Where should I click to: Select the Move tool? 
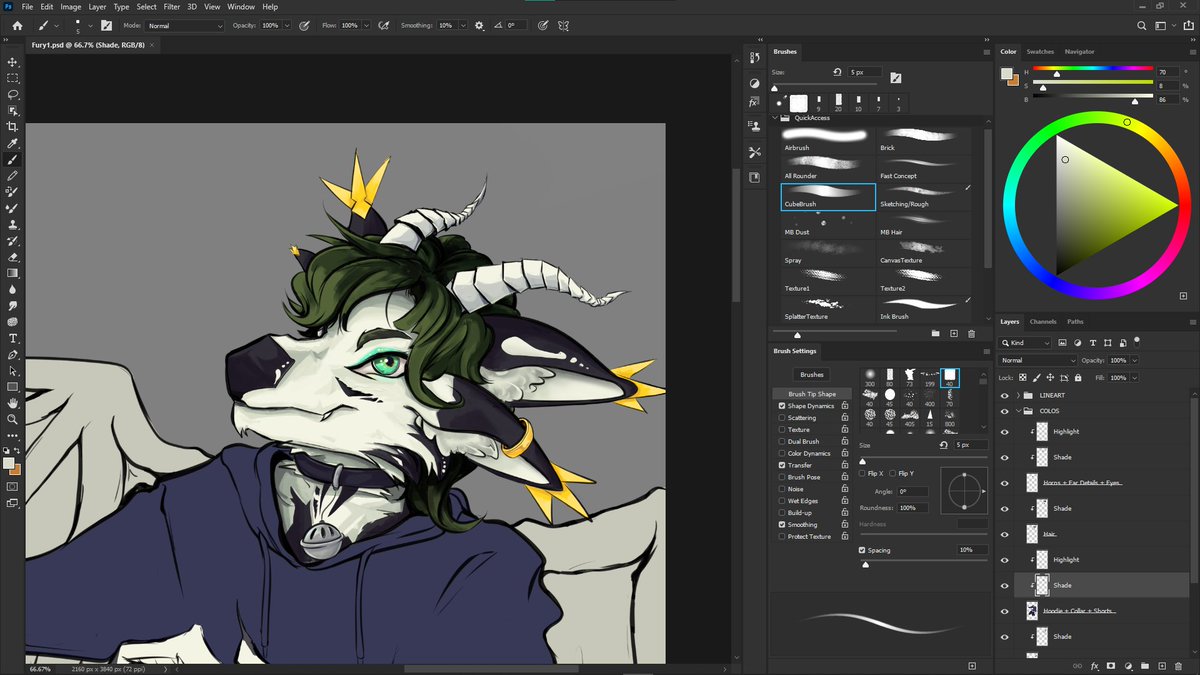click(13, 62)
